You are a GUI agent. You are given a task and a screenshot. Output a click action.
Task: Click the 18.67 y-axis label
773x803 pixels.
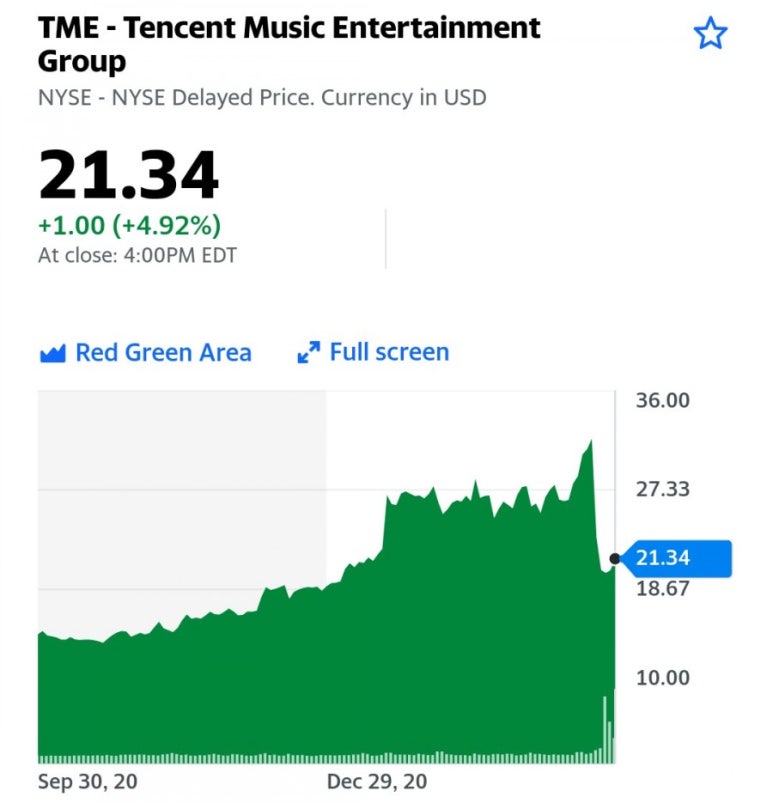pos(662,588)
